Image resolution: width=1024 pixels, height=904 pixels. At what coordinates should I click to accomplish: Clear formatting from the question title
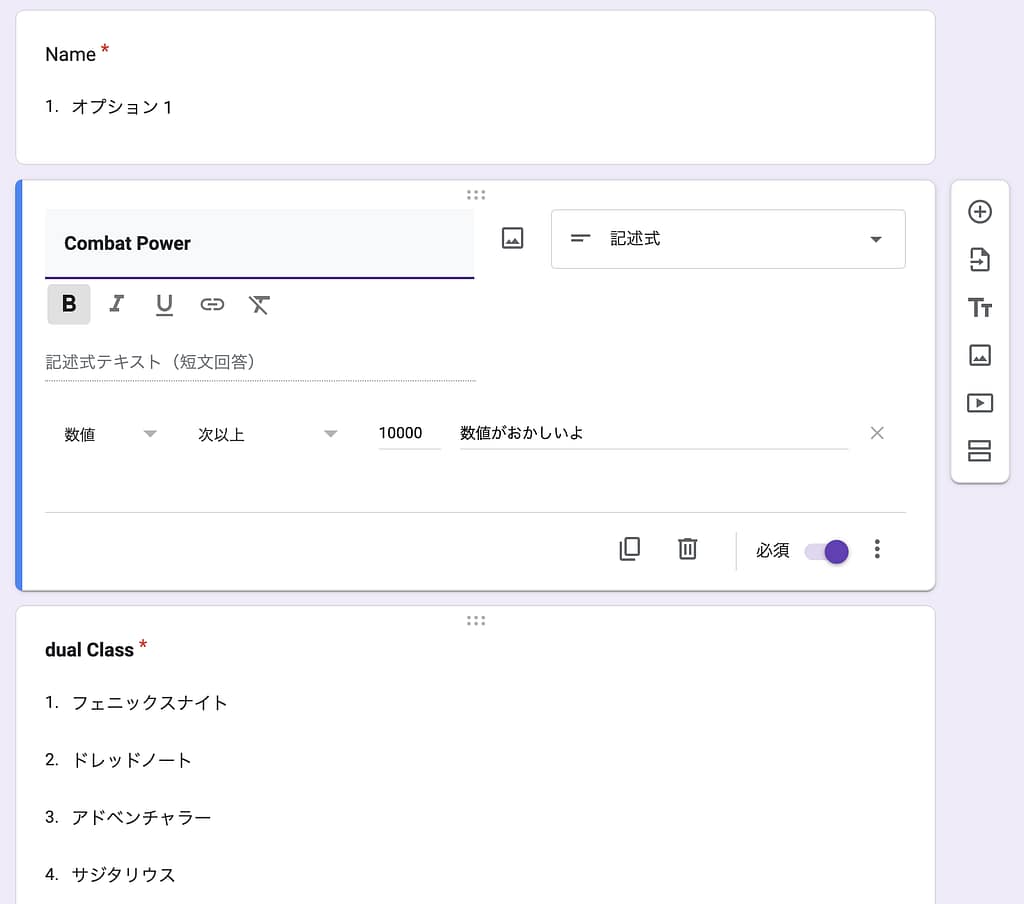tap(259, 304)
